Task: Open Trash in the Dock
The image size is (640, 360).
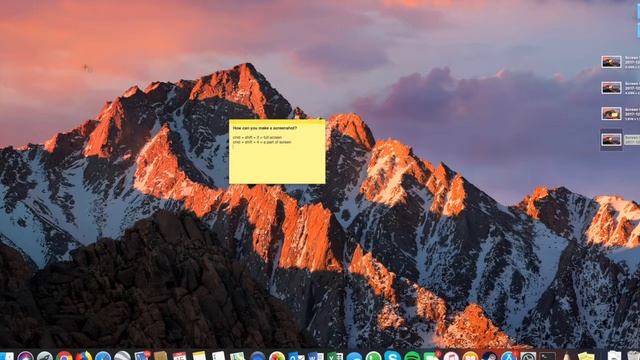Action: (633, 356)
